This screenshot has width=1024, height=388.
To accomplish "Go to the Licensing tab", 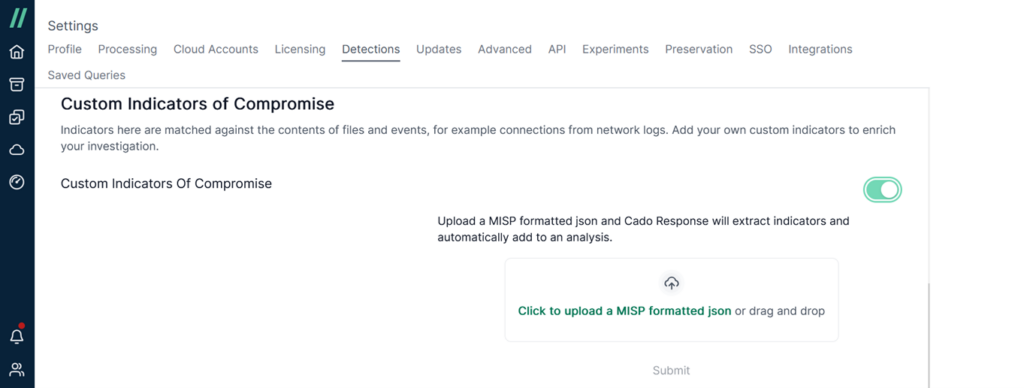I will 300,49.
